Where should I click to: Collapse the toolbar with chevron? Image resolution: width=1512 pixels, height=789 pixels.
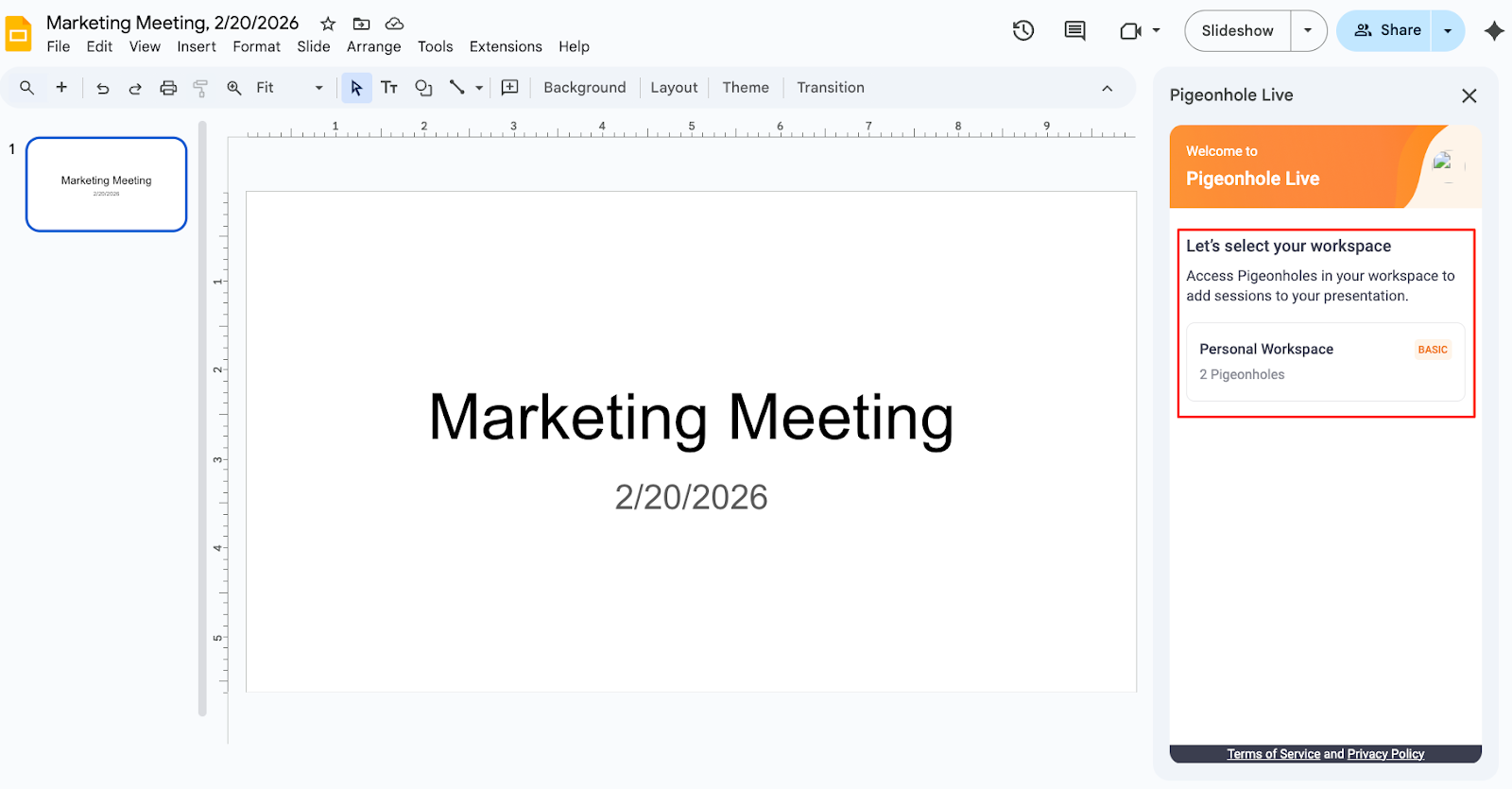(x=1107, y=88)
